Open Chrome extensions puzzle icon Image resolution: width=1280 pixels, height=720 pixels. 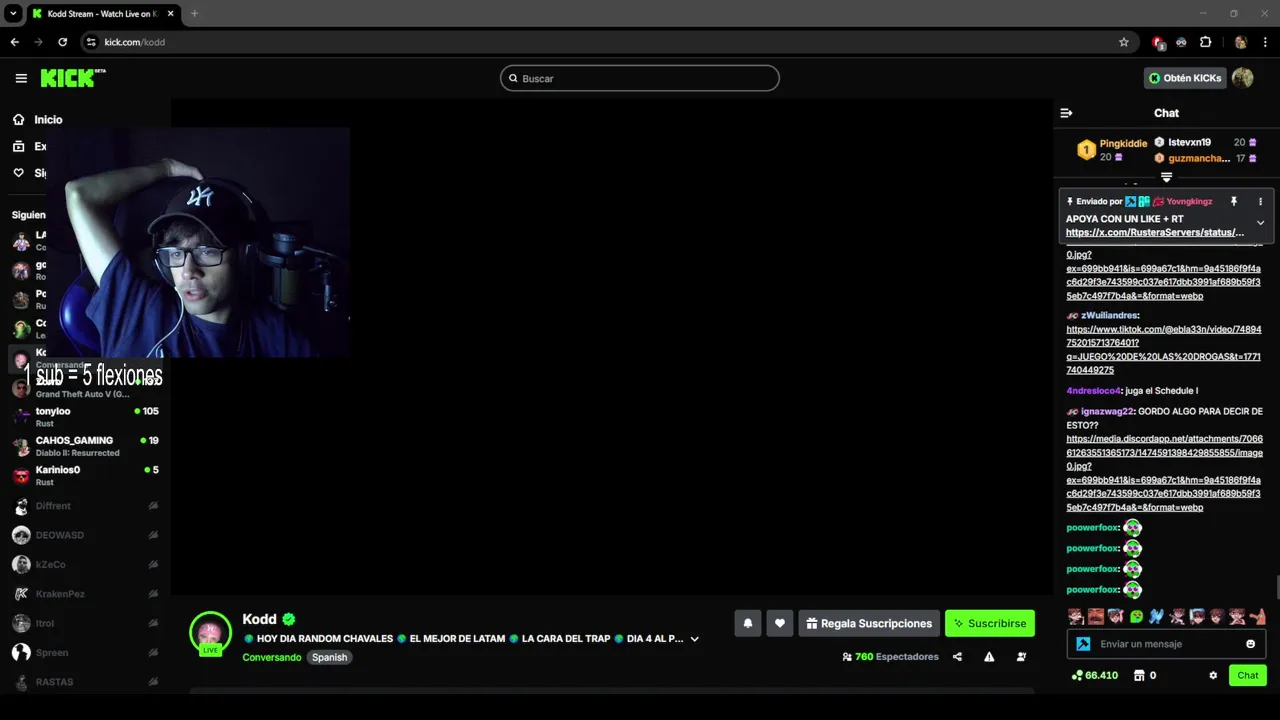pyautogui.click(x=1205, y=42)
